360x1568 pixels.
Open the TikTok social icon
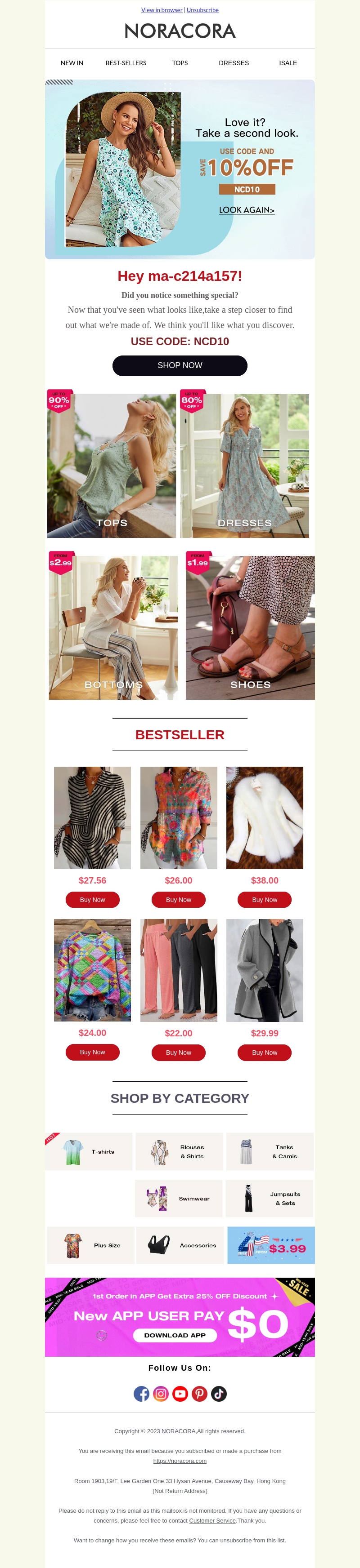[219, 1393]
